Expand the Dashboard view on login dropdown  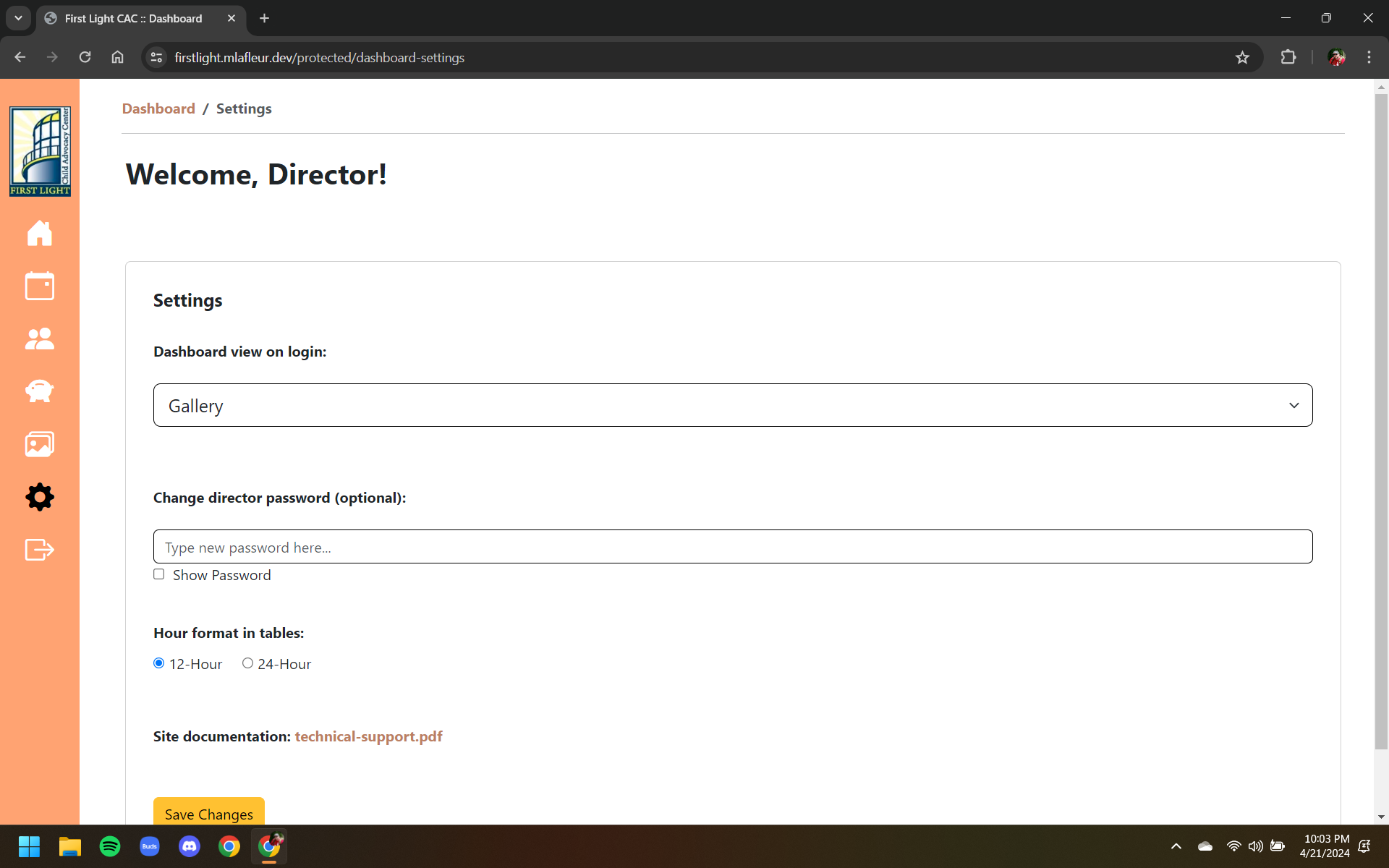pos(732,405)
